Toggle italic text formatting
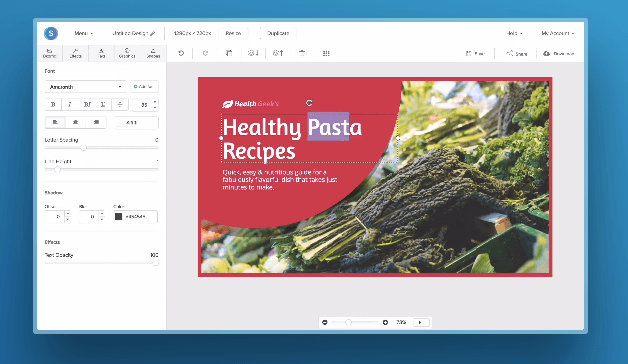628x364 pixels. pos(70,105)
